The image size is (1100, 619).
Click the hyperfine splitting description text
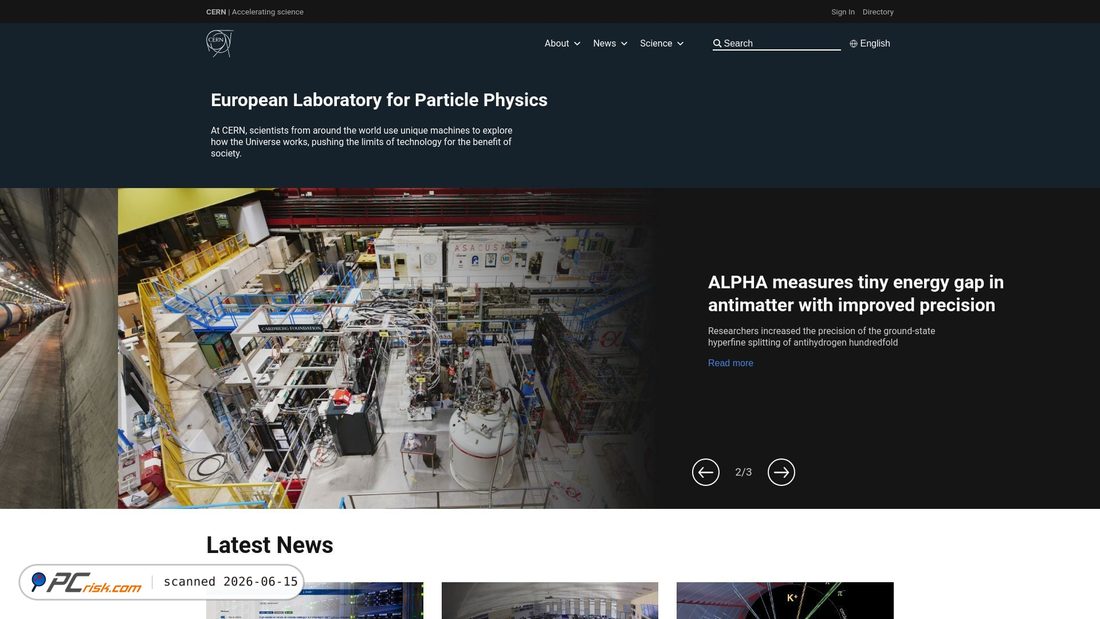pos(821,337)
